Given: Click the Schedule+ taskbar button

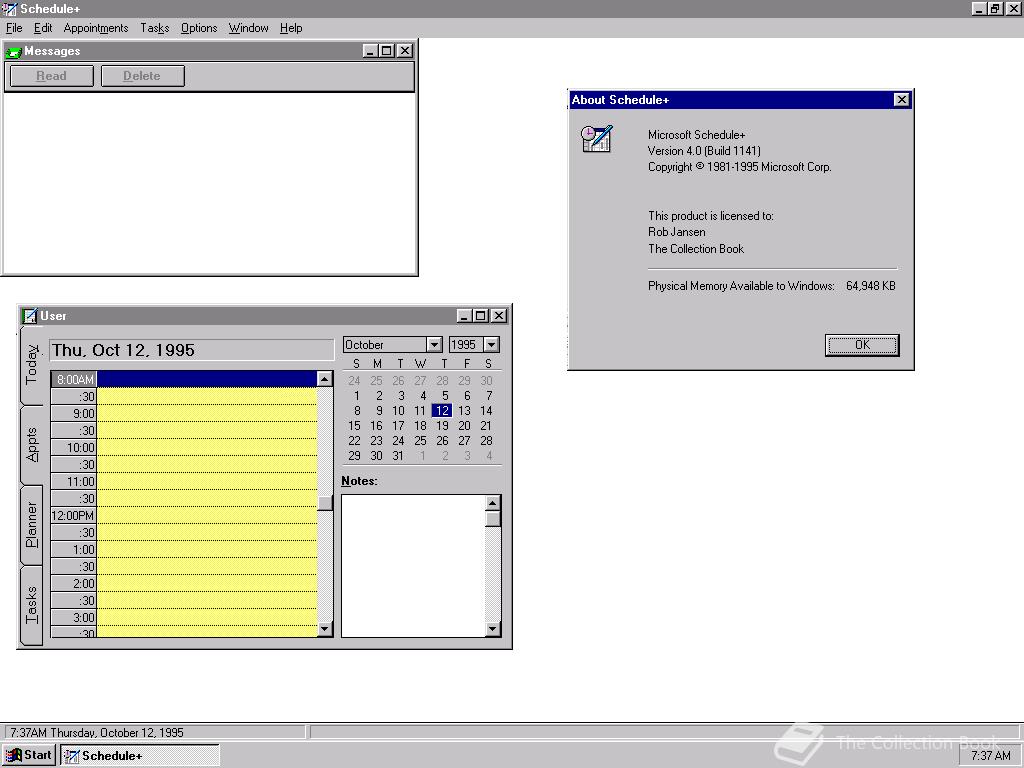Looking at the screenshot, I should (140, 756).
